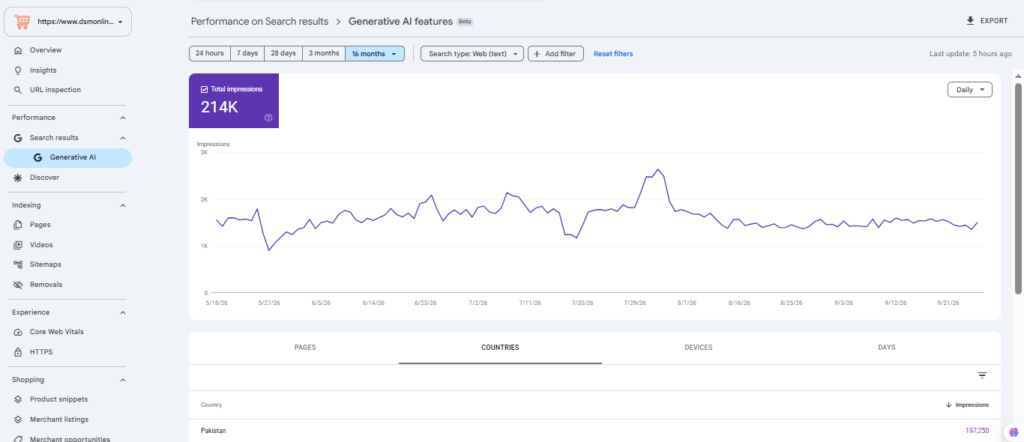Switch to the COUNTRIES tab

pos(500,347)
